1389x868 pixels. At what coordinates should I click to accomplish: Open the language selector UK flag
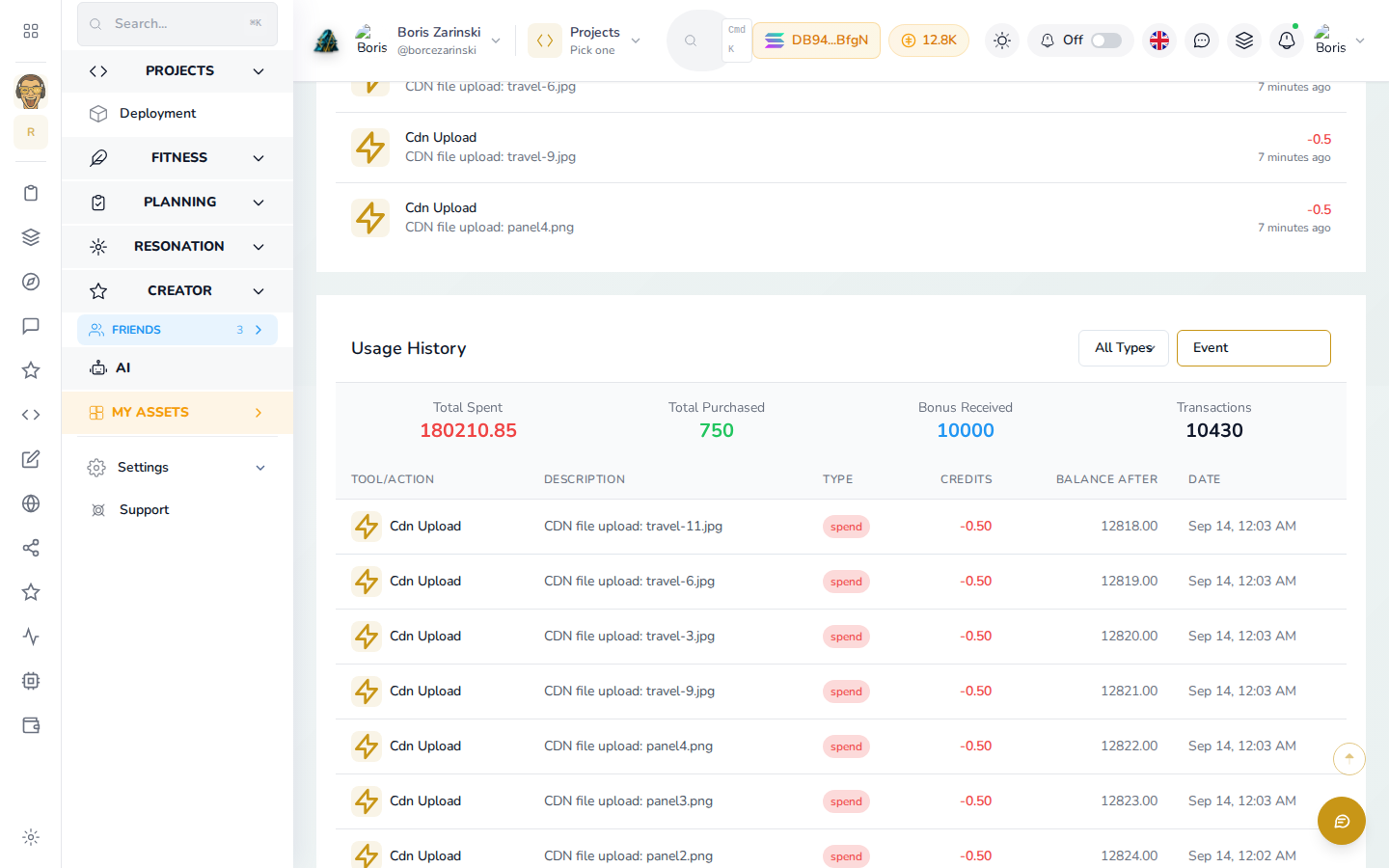pyautogui.click(x=1159, y=41)
